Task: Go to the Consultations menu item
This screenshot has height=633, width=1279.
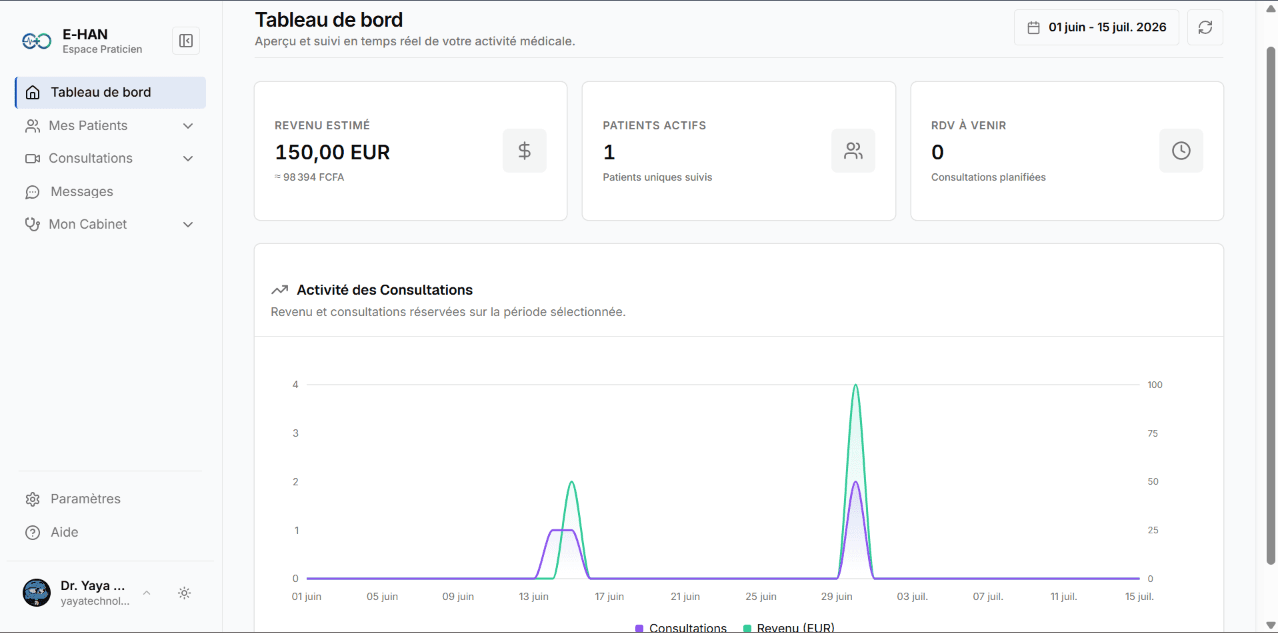Action: [x=111, y=159]
